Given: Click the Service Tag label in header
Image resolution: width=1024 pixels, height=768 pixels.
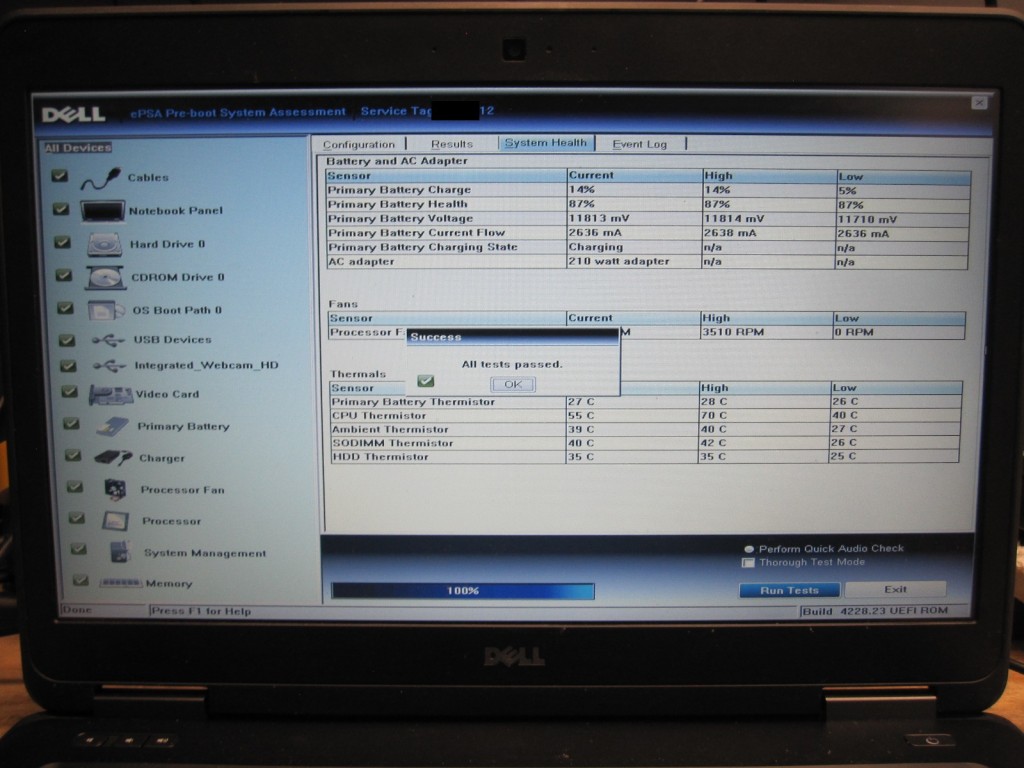Looking at the screenshot, I should [396, 111].
